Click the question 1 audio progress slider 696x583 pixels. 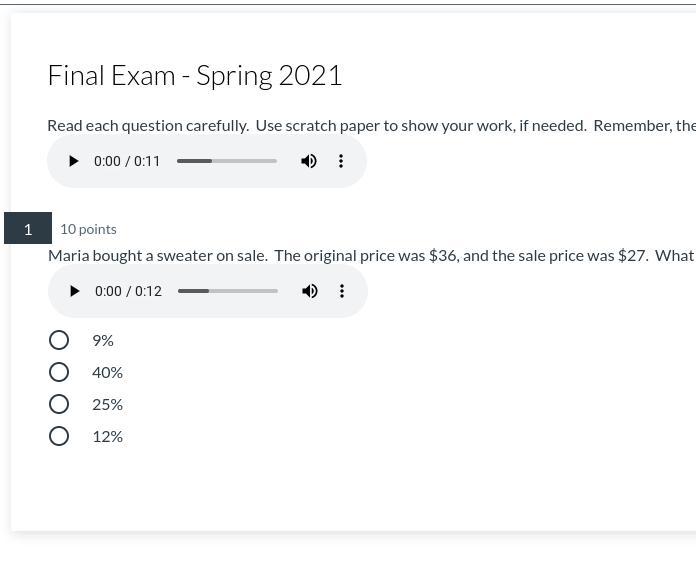pos(228,291)
